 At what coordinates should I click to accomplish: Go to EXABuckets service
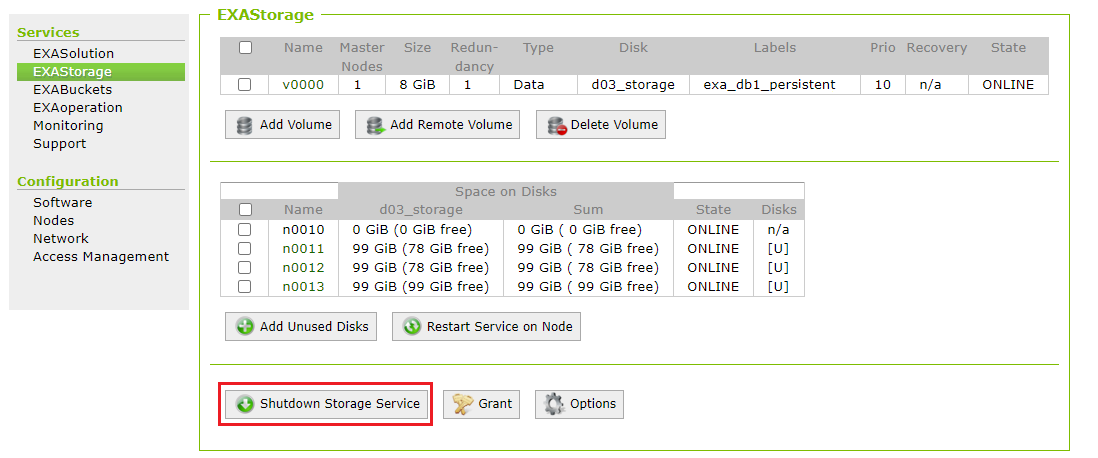(73, 90)
